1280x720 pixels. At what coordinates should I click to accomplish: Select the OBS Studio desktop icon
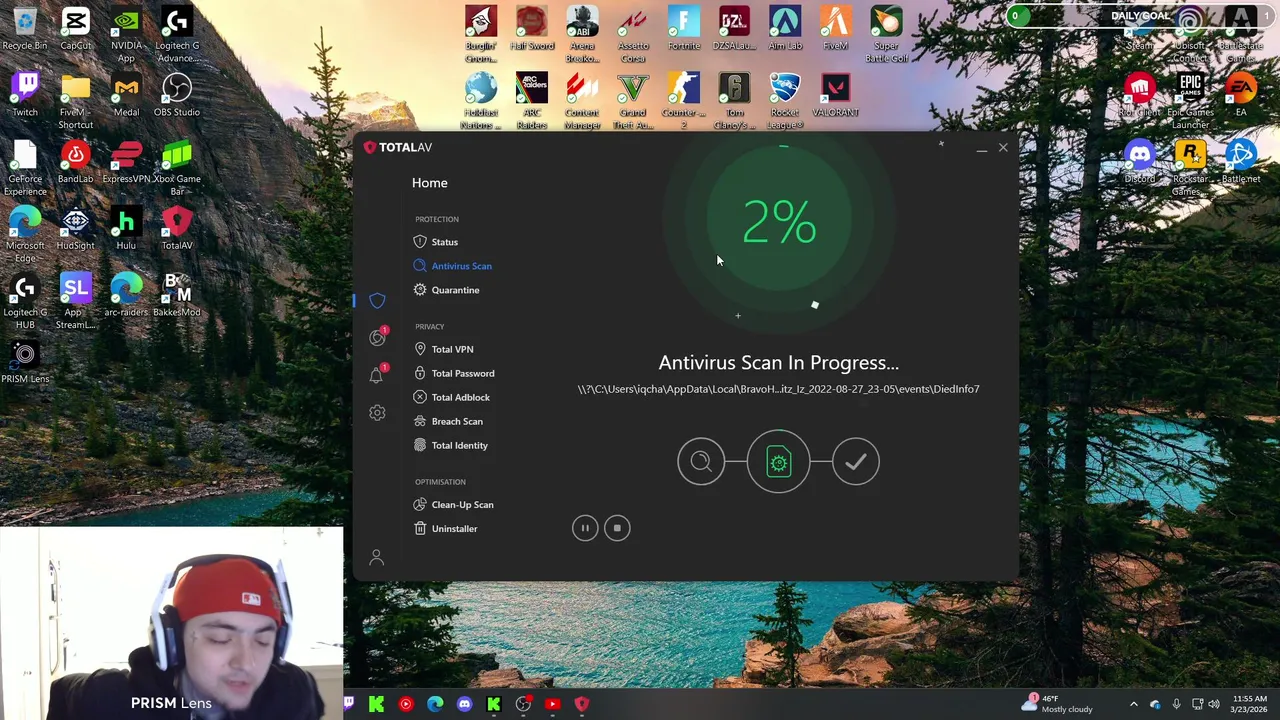point(177,95)
